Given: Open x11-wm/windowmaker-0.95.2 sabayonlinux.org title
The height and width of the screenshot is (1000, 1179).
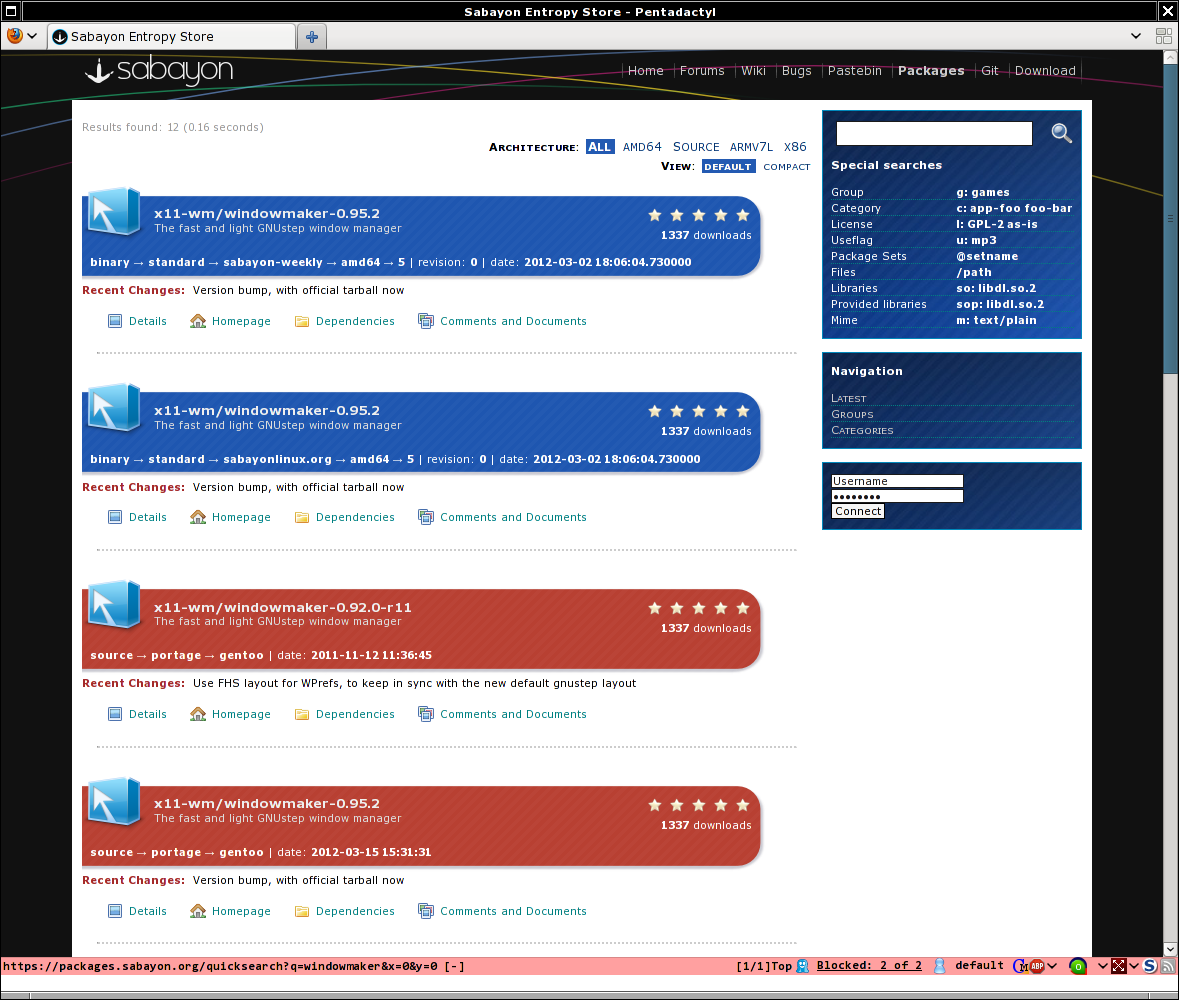Looking at the screenshot, I should (x=266, y=411).
